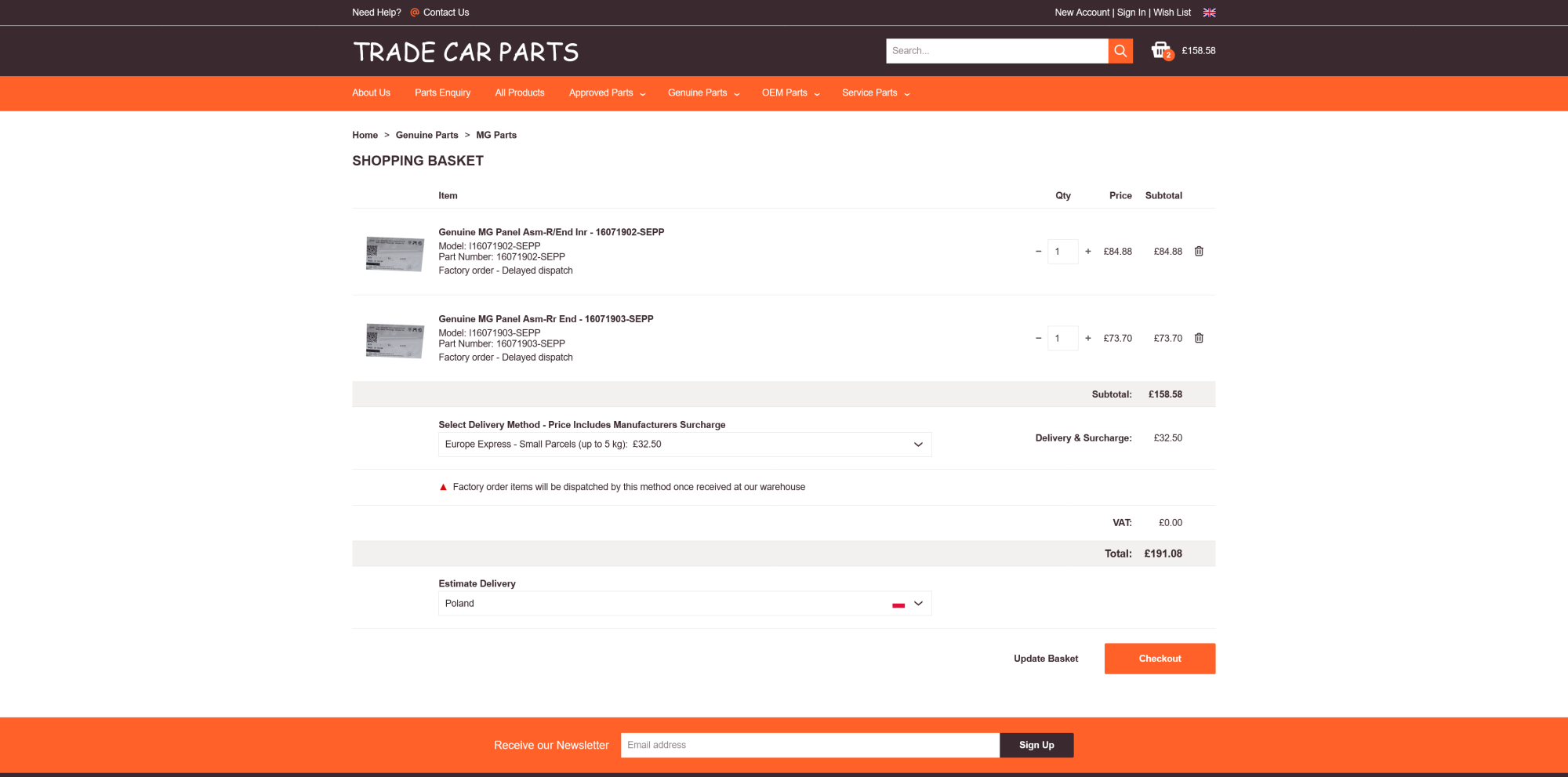Screen dimensions: 1568x777
Task: Click in the Search box
Action: pyautogui.click(x=997, y=51)
